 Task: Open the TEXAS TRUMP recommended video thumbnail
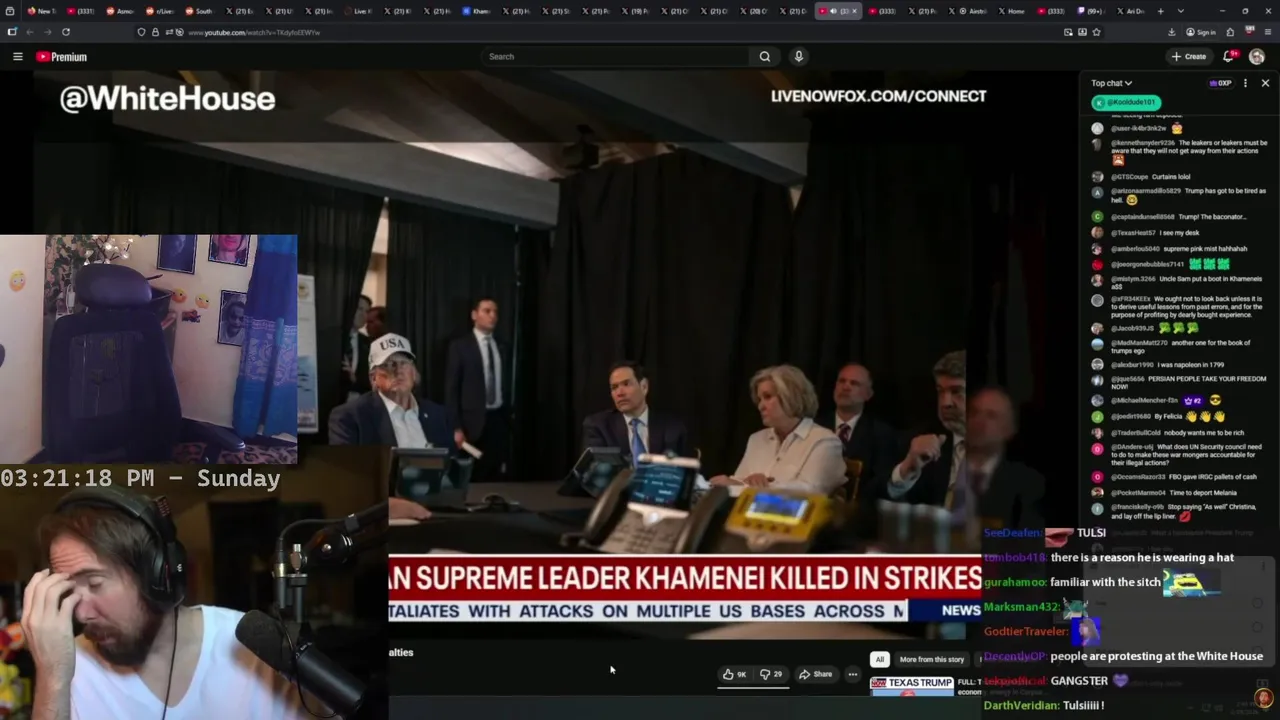(x=912, y=686)
